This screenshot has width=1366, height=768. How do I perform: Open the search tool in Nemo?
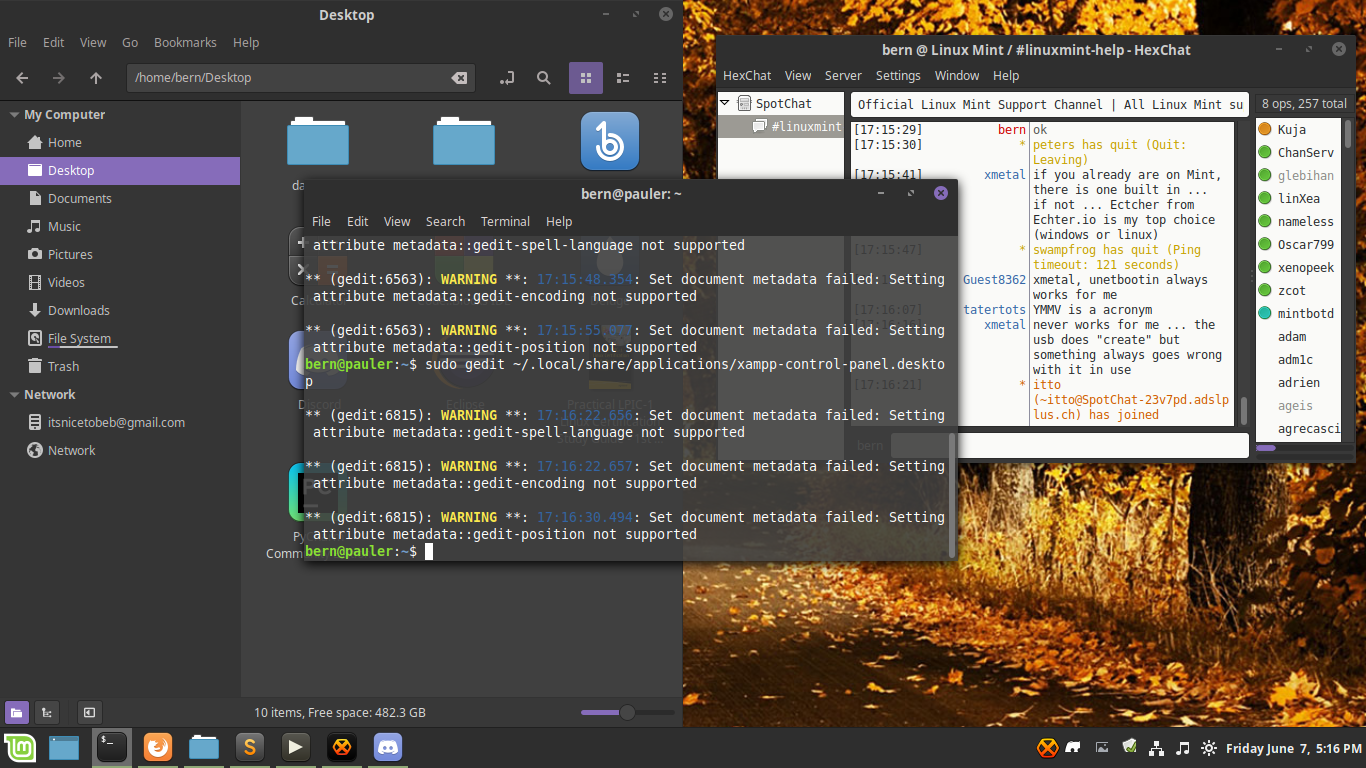(x=543, y=78)
